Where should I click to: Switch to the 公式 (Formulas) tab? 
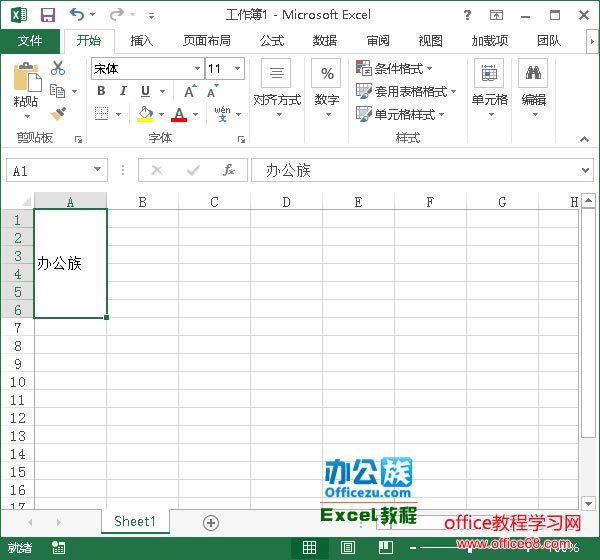[272, 41]
